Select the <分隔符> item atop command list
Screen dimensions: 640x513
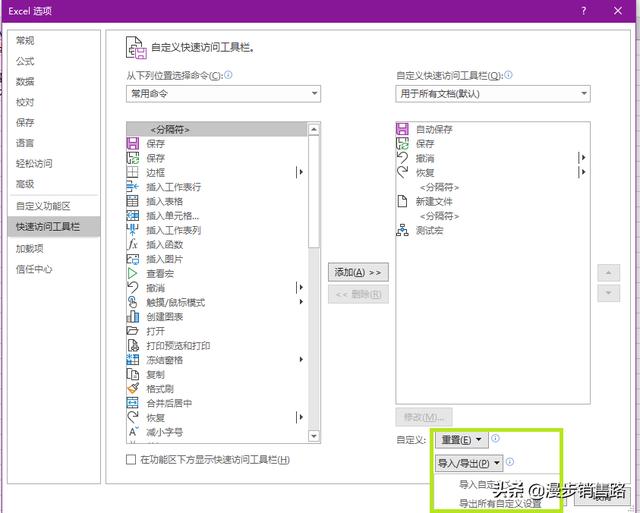(217, 129)
